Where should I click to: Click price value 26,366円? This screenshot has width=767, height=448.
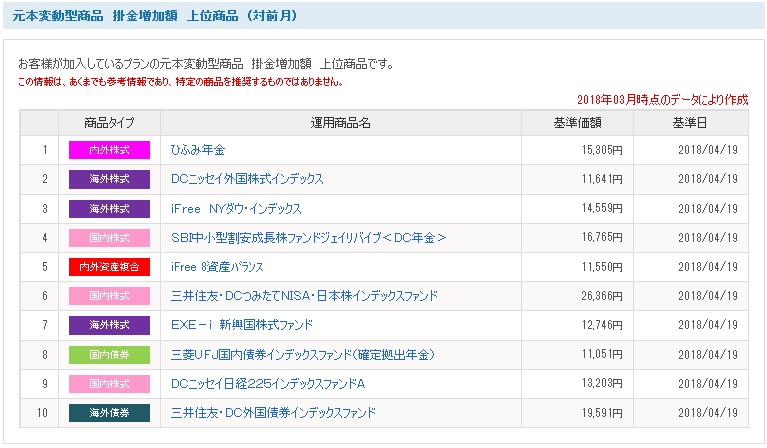coord(602,296)
